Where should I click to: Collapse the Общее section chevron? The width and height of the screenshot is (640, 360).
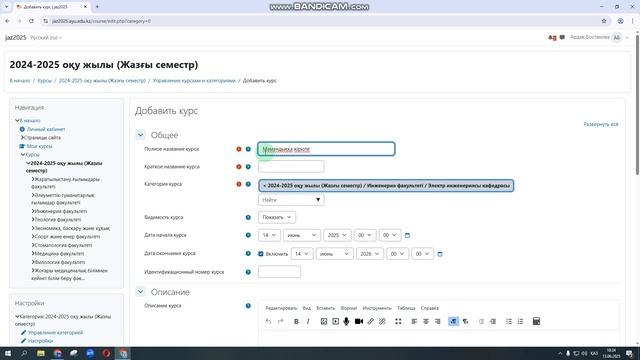pos(140,135)
